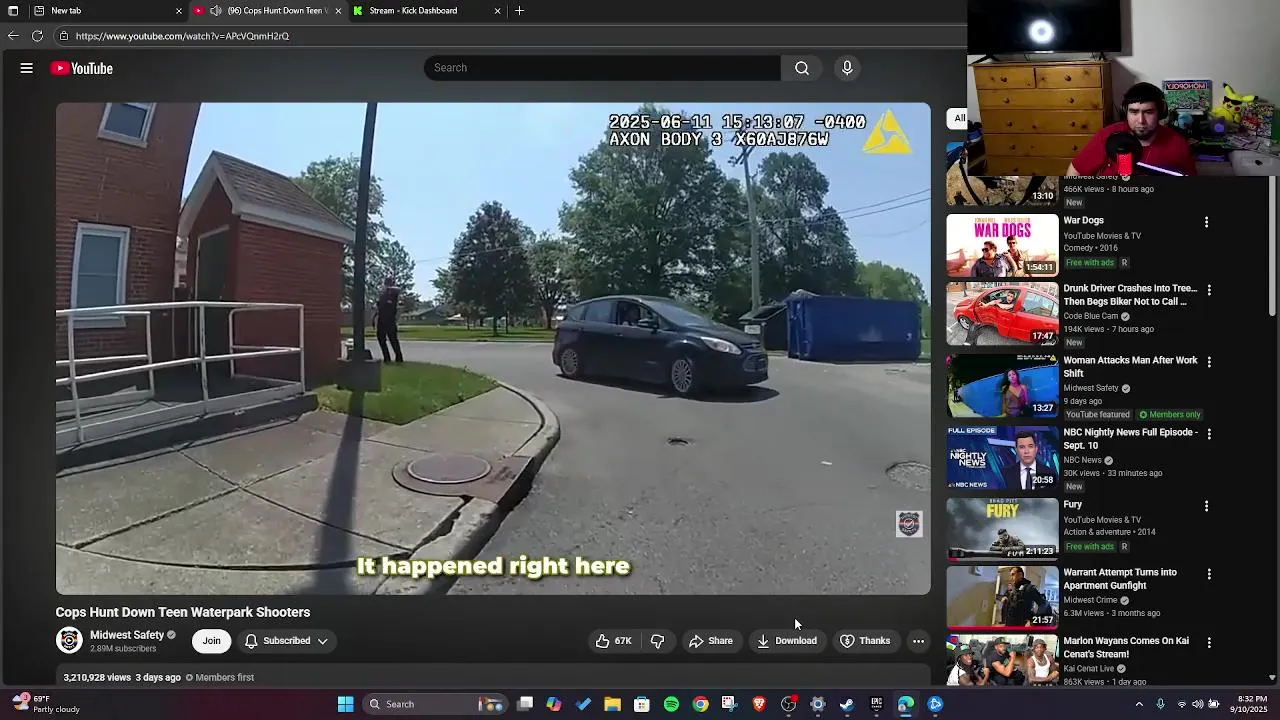The height and width of the screenshot is (720, 1280).
Task: Open Microsoft Store from the taskbar
Action: point(642,704)
